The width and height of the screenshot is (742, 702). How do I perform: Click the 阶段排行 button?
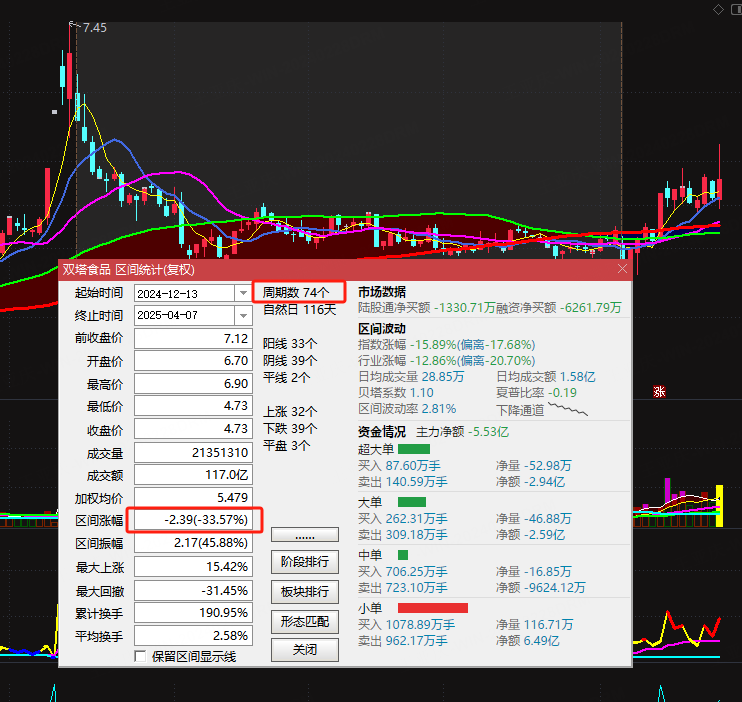tap(305, 562)
